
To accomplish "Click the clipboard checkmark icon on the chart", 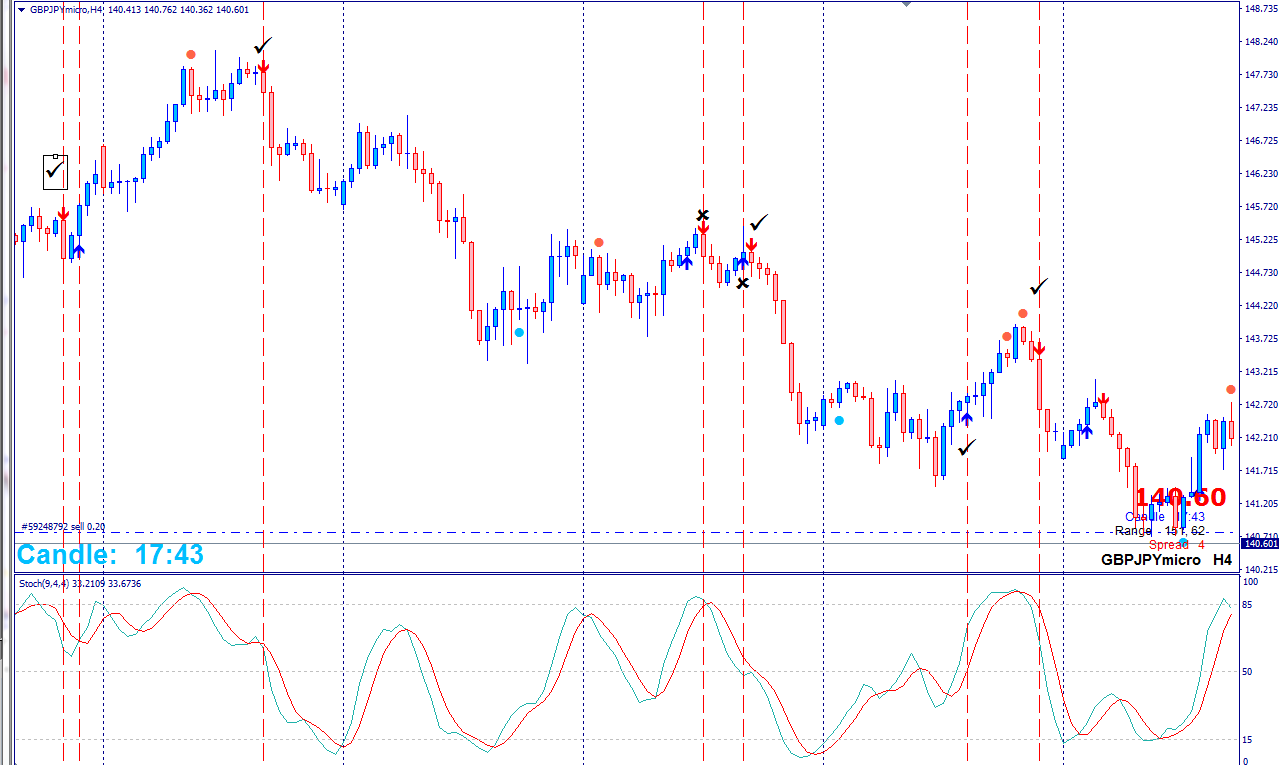I will [x=55, y=172].
